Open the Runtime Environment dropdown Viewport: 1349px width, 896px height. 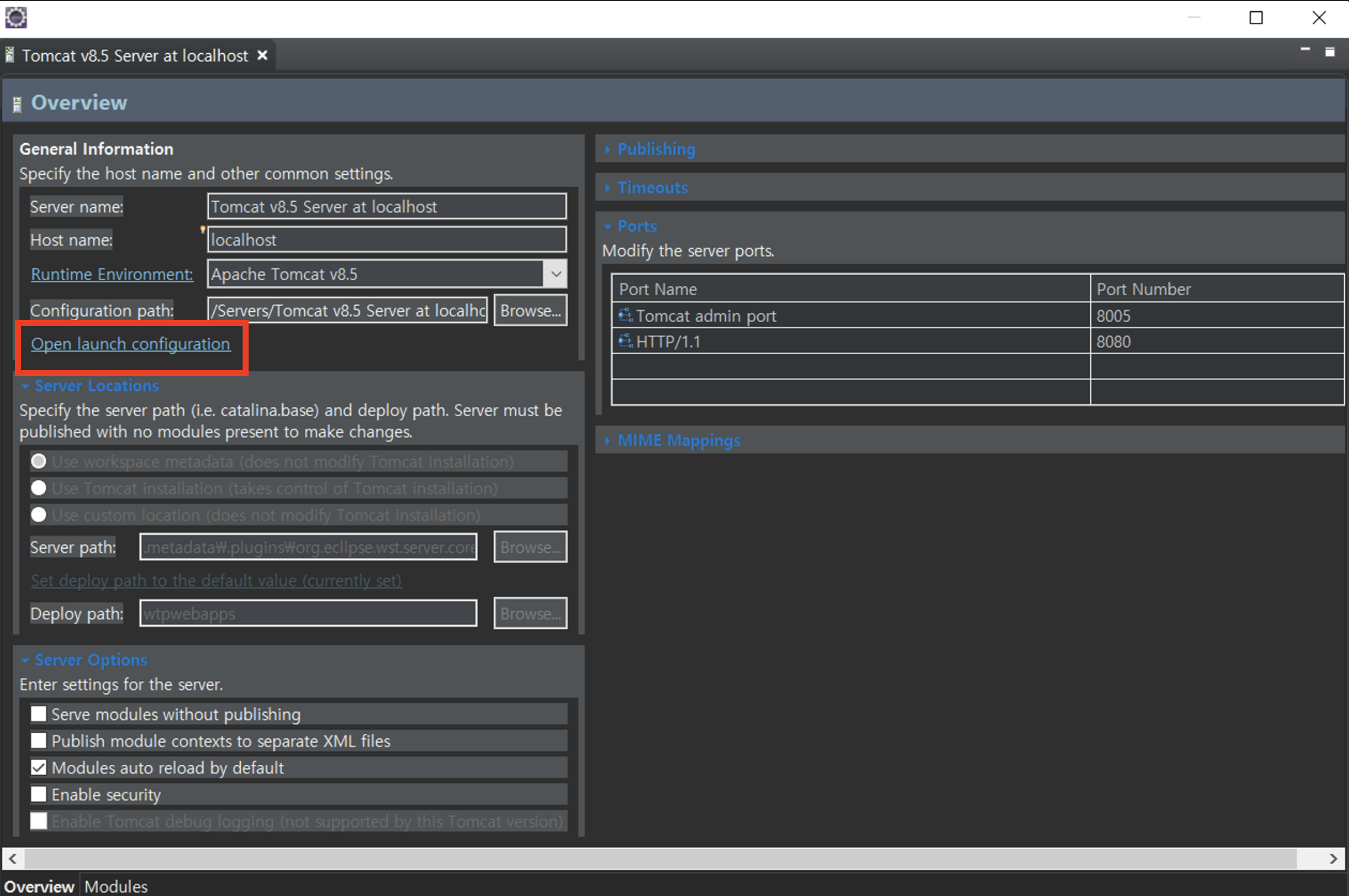click(555, 274)
